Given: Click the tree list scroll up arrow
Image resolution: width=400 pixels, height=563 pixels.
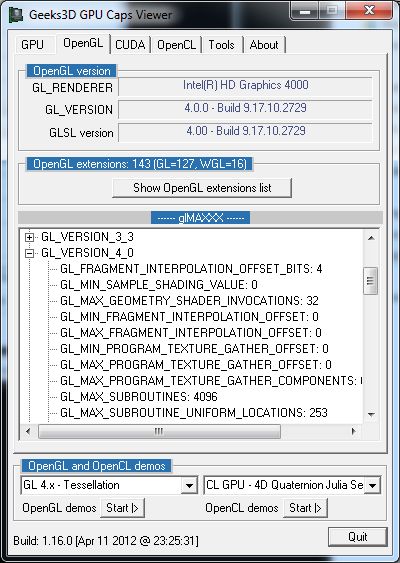Looking at the screenshot, I should pos(371,238).
